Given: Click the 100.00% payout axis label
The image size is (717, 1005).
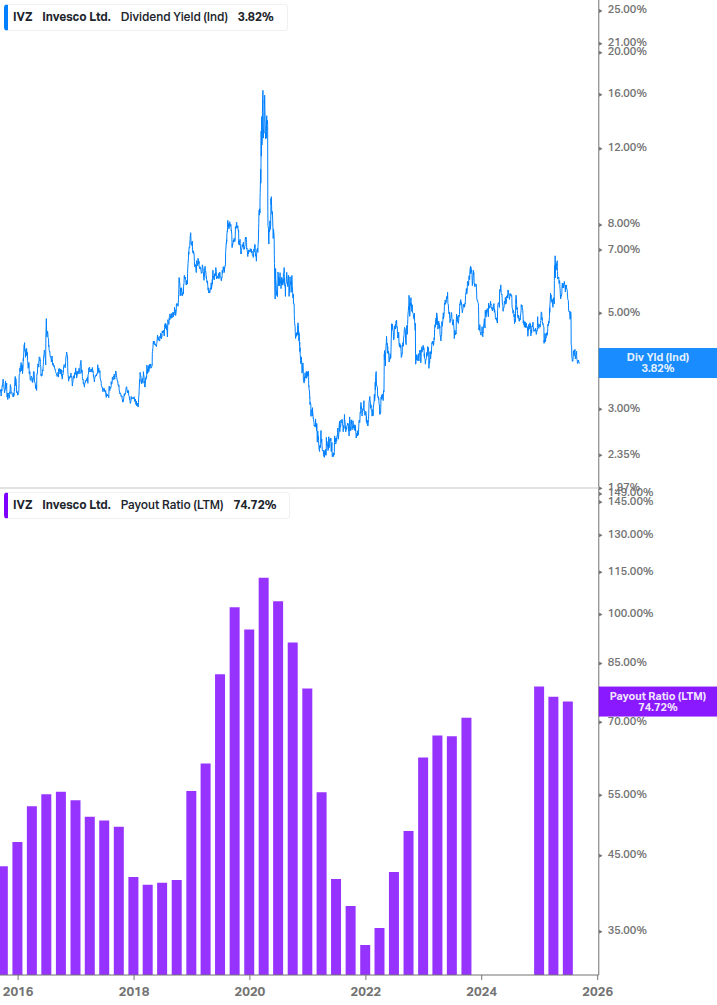Looking at the screenshot, I should [630, 613].
